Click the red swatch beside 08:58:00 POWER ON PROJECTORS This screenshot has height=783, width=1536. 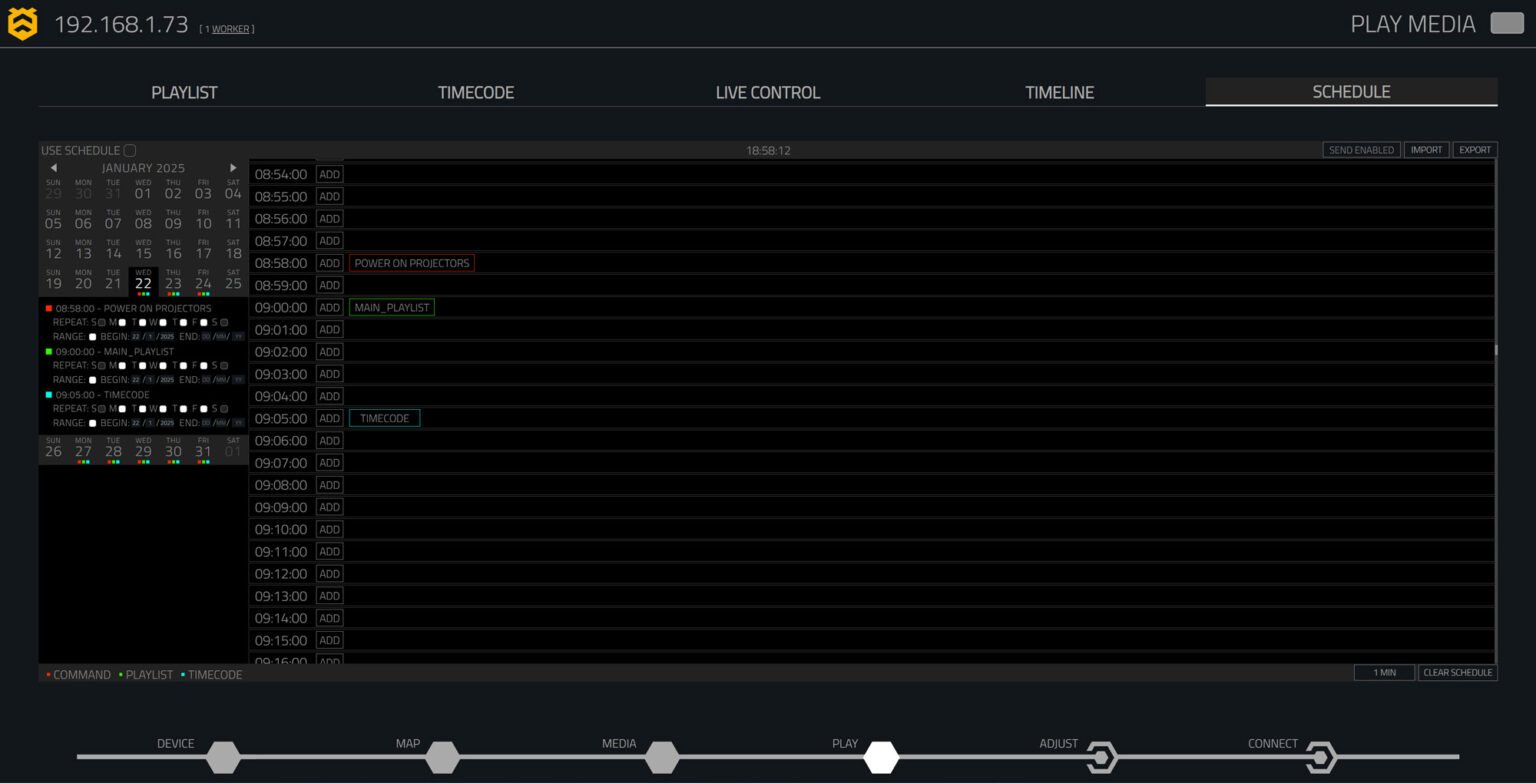pyautogui.click(x=48, y=308)
